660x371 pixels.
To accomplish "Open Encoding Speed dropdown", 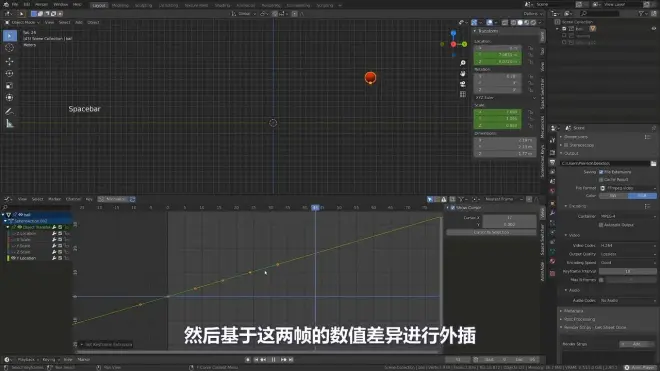I will click(628, 263).
